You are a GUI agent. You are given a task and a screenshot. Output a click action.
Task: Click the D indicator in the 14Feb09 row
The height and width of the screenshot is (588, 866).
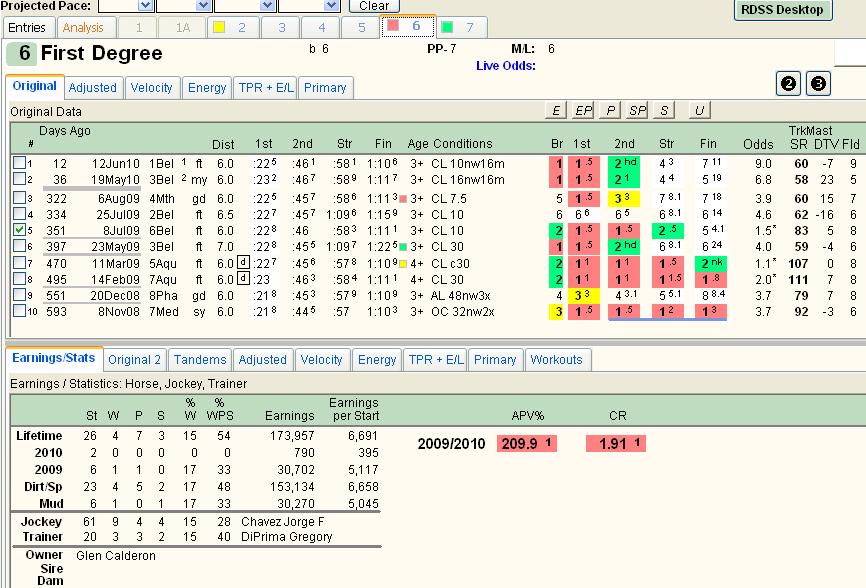243,278
